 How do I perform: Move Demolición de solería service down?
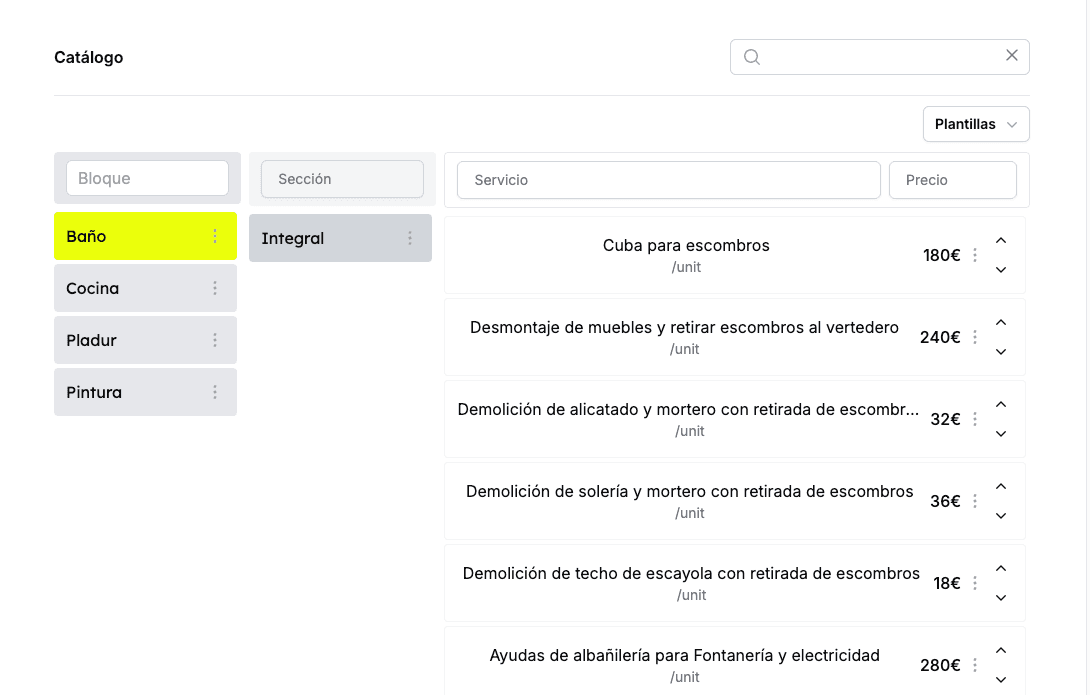1001,515
